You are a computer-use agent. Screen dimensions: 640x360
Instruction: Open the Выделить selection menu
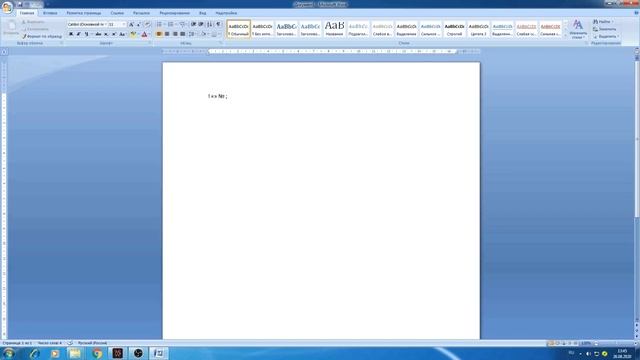click(606, 36)
